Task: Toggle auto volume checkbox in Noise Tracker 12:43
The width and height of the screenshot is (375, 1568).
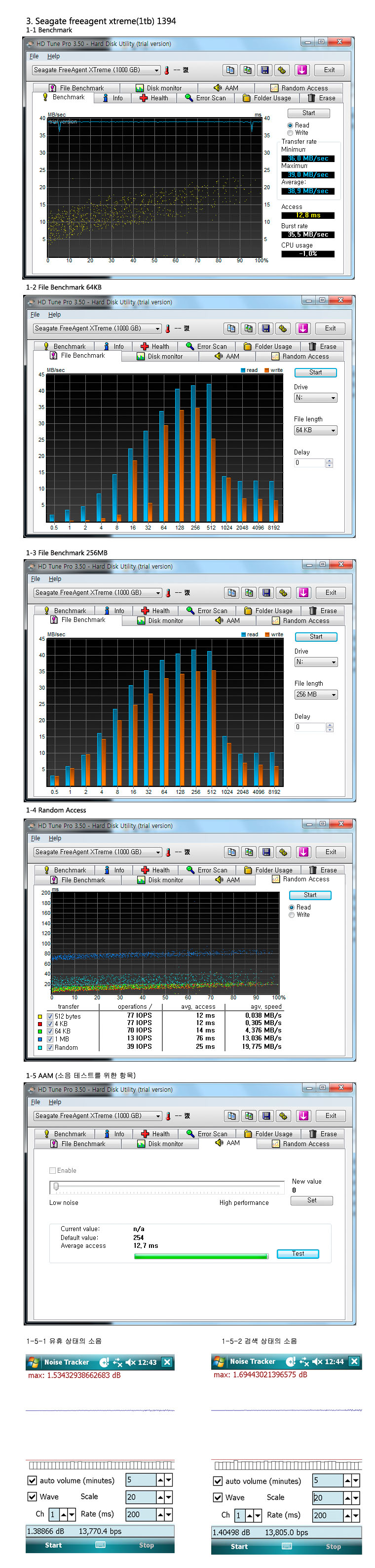Action: point(32,1480)
